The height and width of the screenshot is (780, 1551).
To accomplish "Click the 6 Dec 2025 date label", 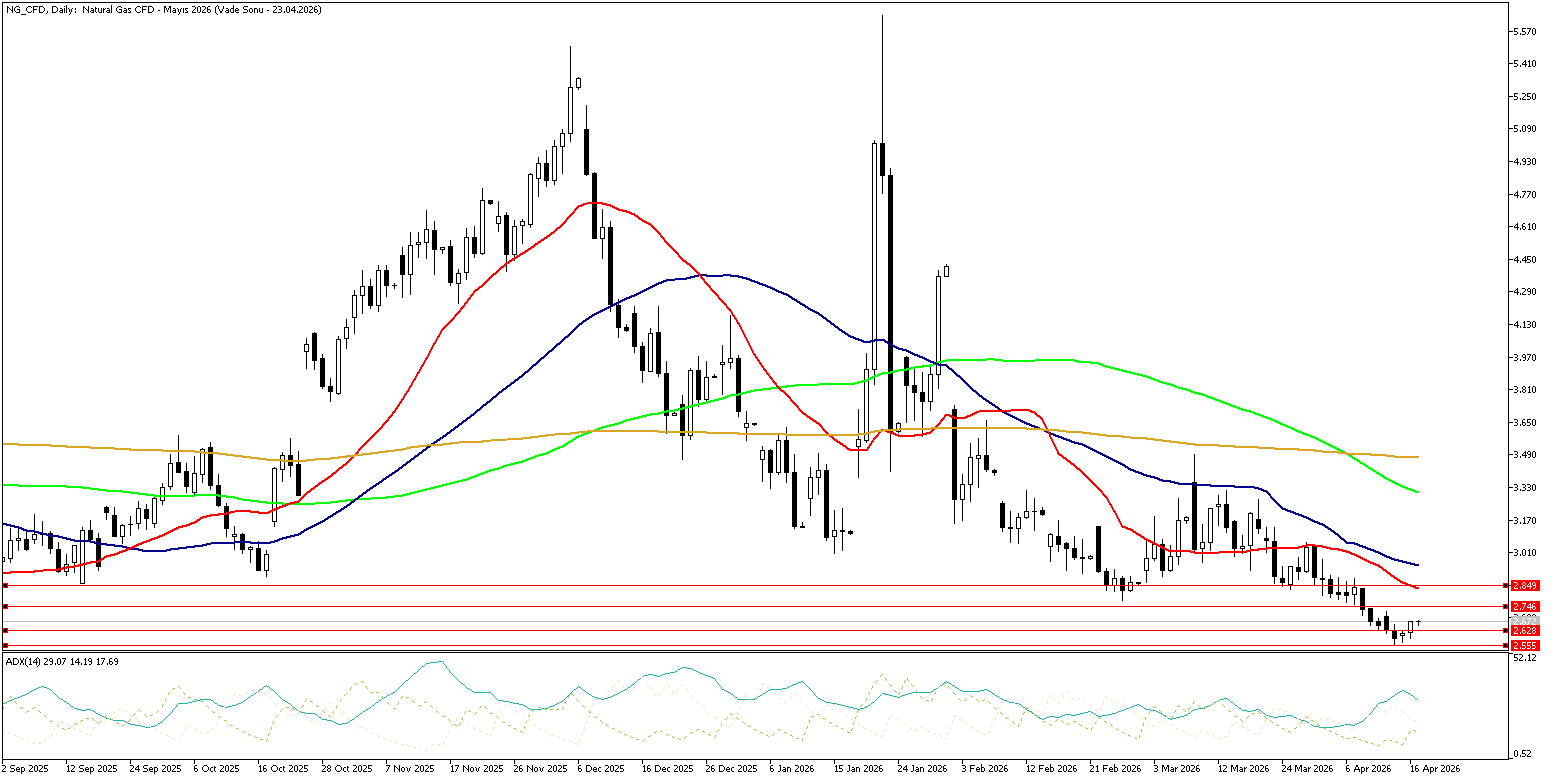I will click(x=601, y=769).
